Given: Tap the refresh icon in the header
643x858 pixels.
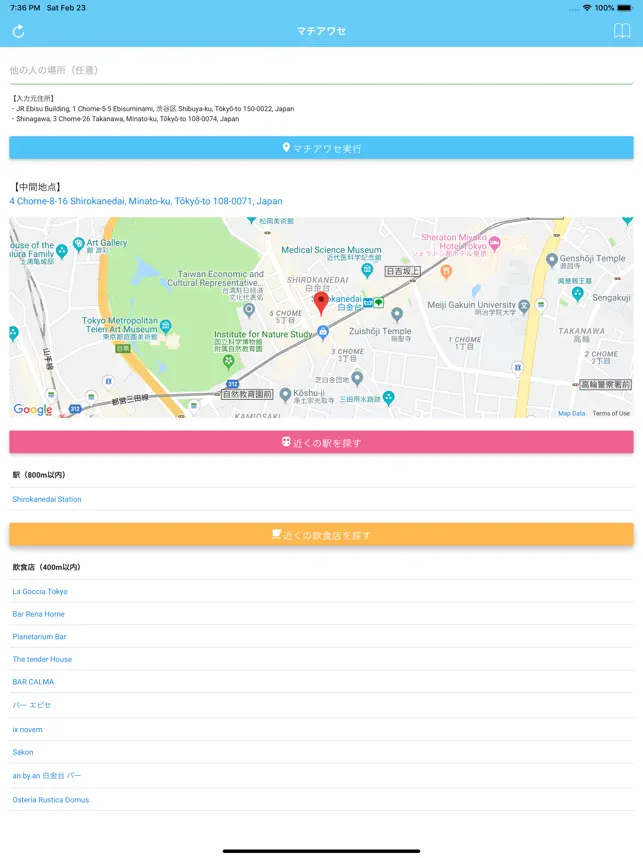Looking at the screenshot, I should (x=19, y=31).
